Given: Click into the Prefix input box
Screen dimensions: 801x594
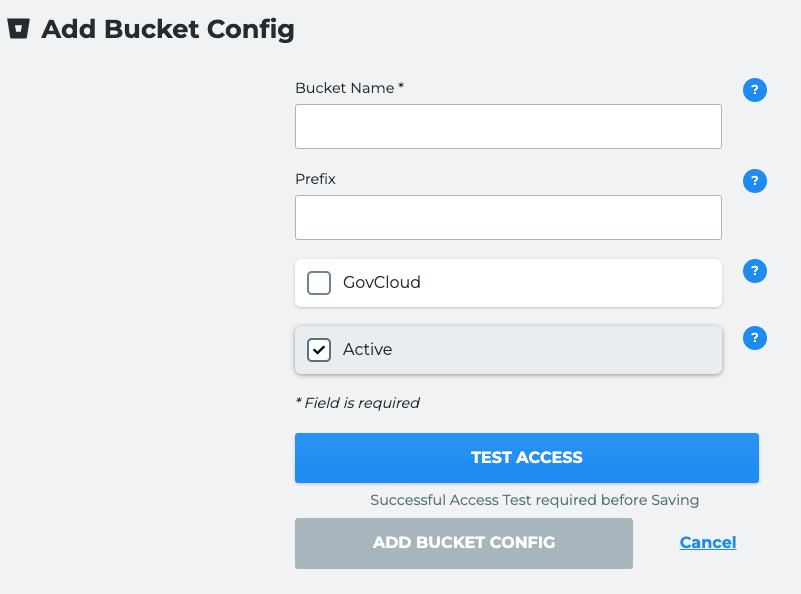Looking at the screenshot, I should (x=508, y=217).
